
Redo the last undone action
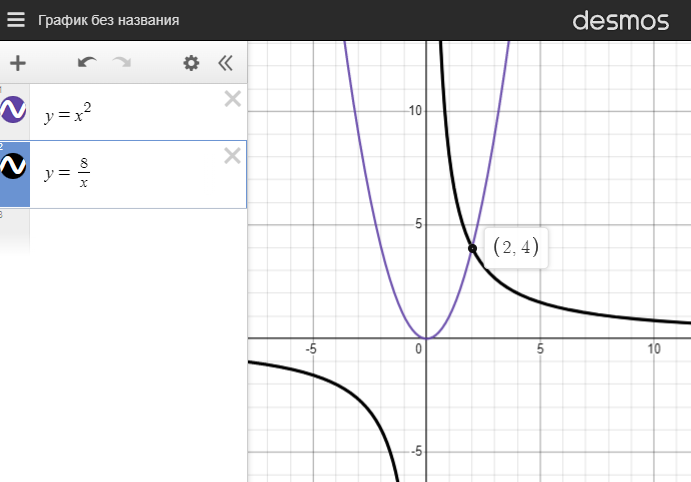[122, 63]
